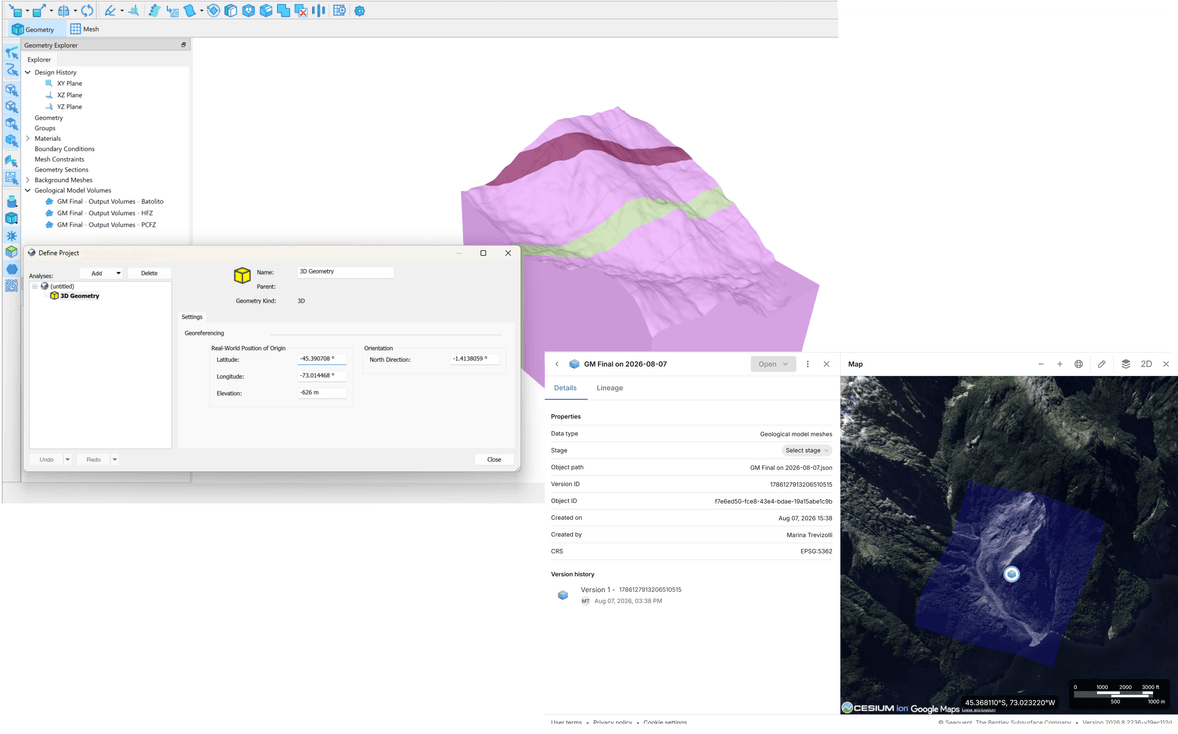1178x734 pixels.
Task: Select the Settings tab in Define Project
Action: (192, 317)
